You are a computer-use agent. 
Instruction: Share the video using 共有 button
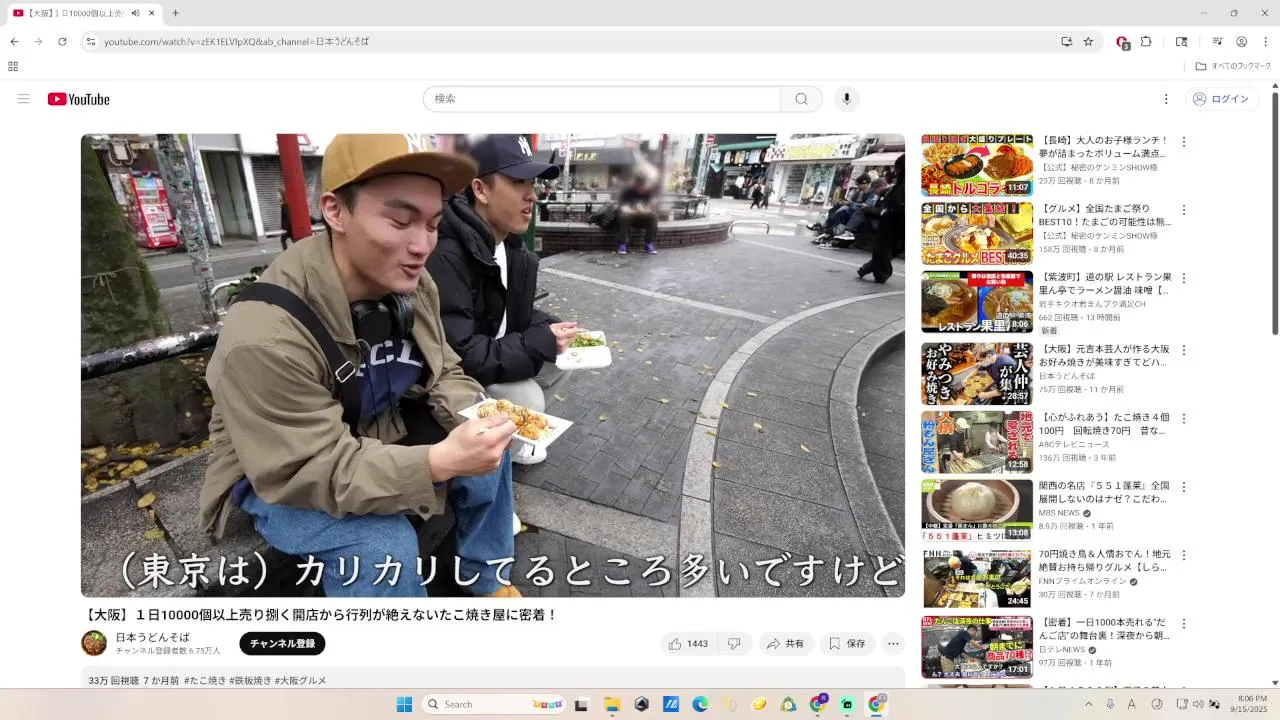[x=786, y=644]
